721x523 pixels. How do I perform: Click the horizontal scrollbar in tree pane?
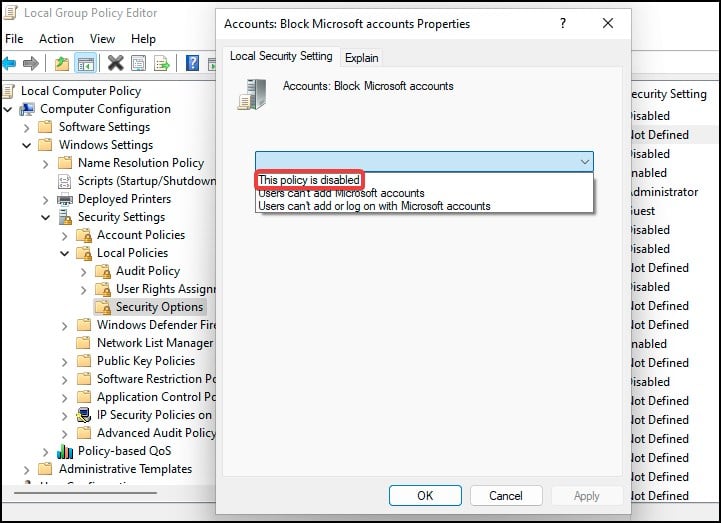pos(85,493)
